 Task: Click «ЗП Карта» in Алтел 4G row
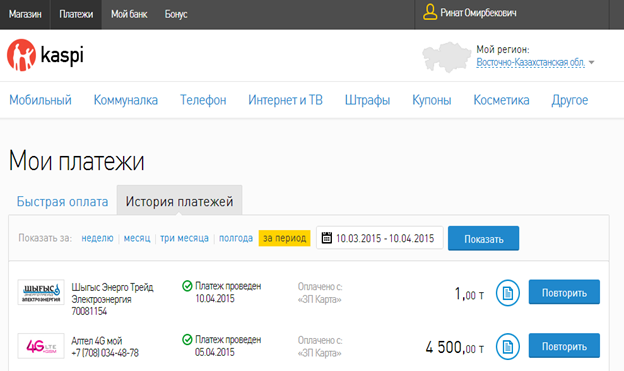320,353
